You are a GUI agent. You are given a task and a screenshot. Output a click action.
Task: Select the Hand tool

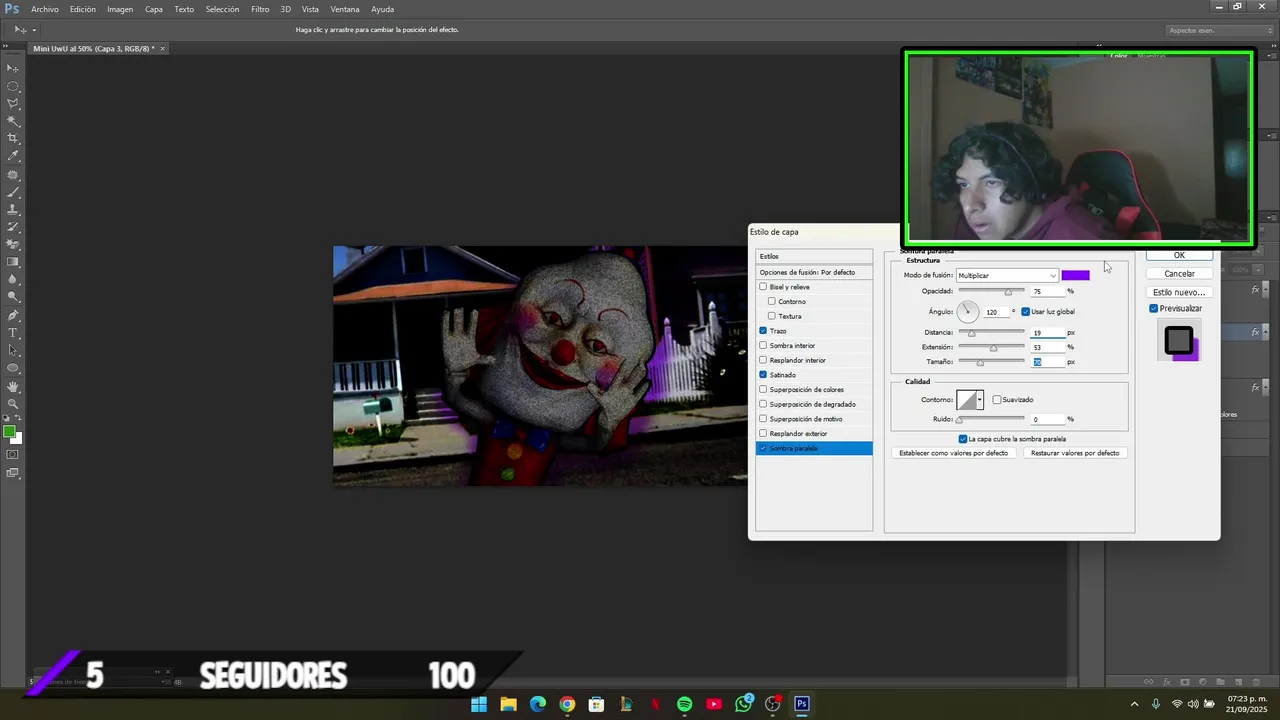tap(13, 386)
